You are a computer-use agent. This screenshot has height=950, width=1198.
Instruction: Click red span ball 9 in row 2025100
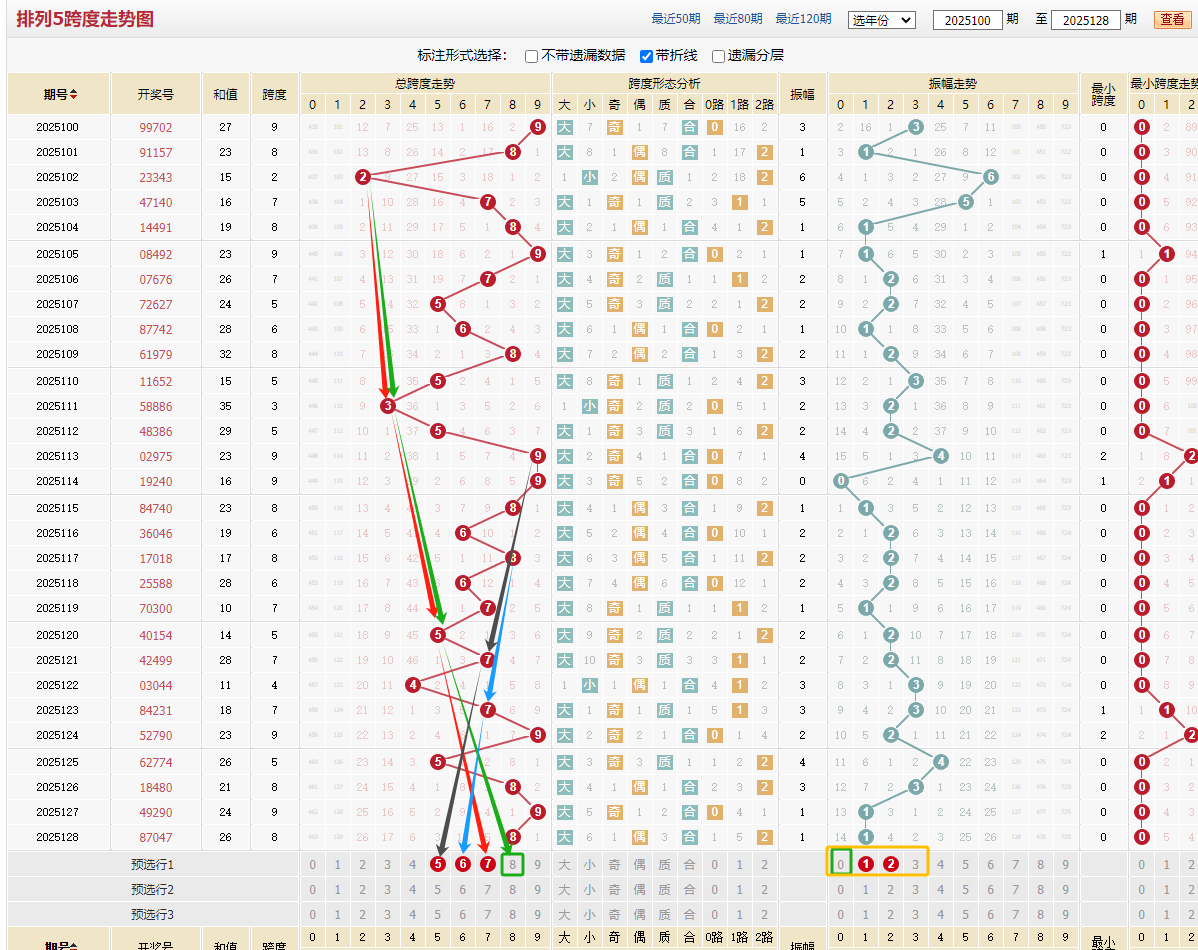538,127
